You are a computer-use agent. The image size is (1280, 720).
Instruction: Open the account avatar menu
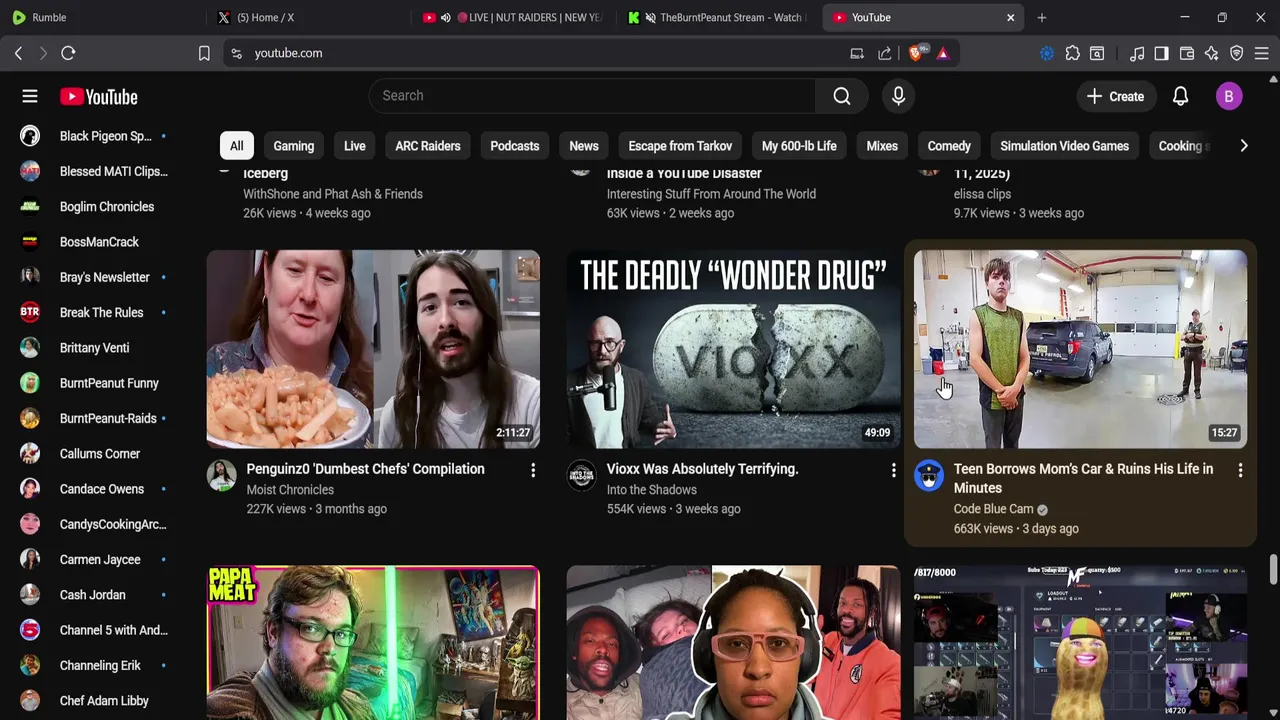[1229, 97]
